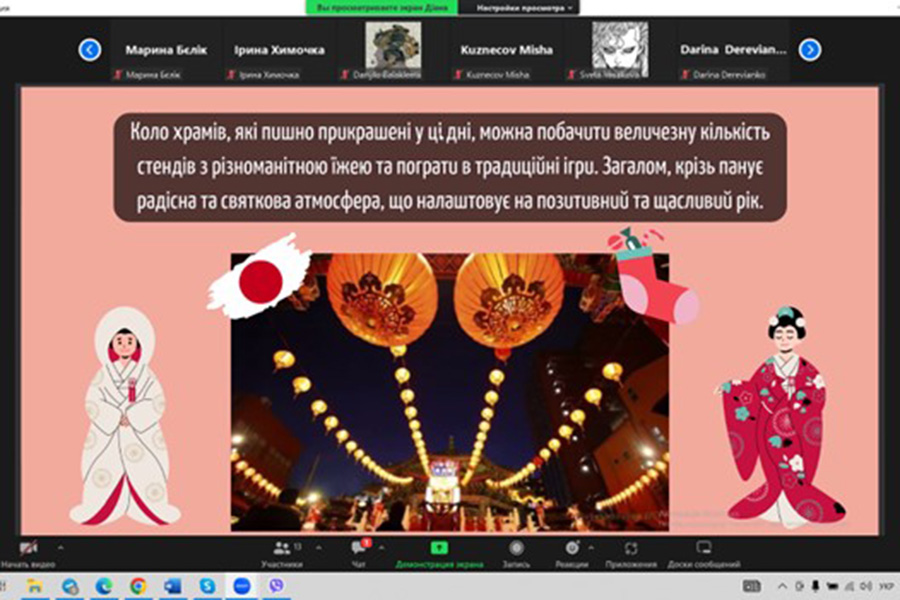Select Ірина Химочка participant tile
900x600 pixels.
279,50
